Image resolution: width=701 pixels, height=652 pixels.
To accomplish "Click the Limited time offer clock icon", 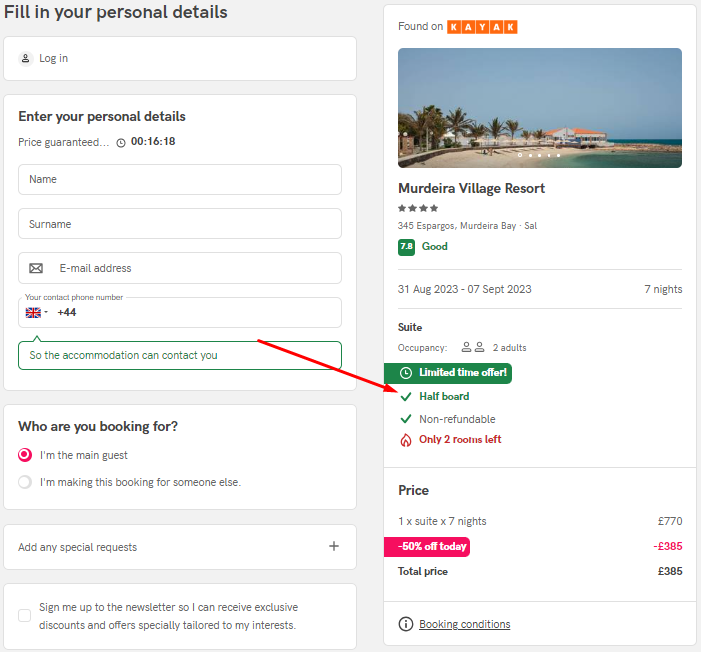I will pyautogui.click(x=405, y=373).
